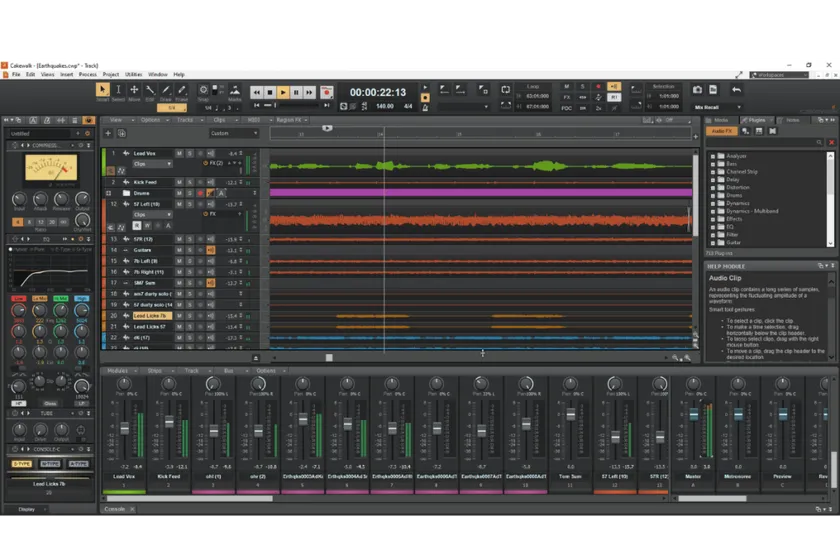Expand the EQ plugin folder

click(712, 227)
